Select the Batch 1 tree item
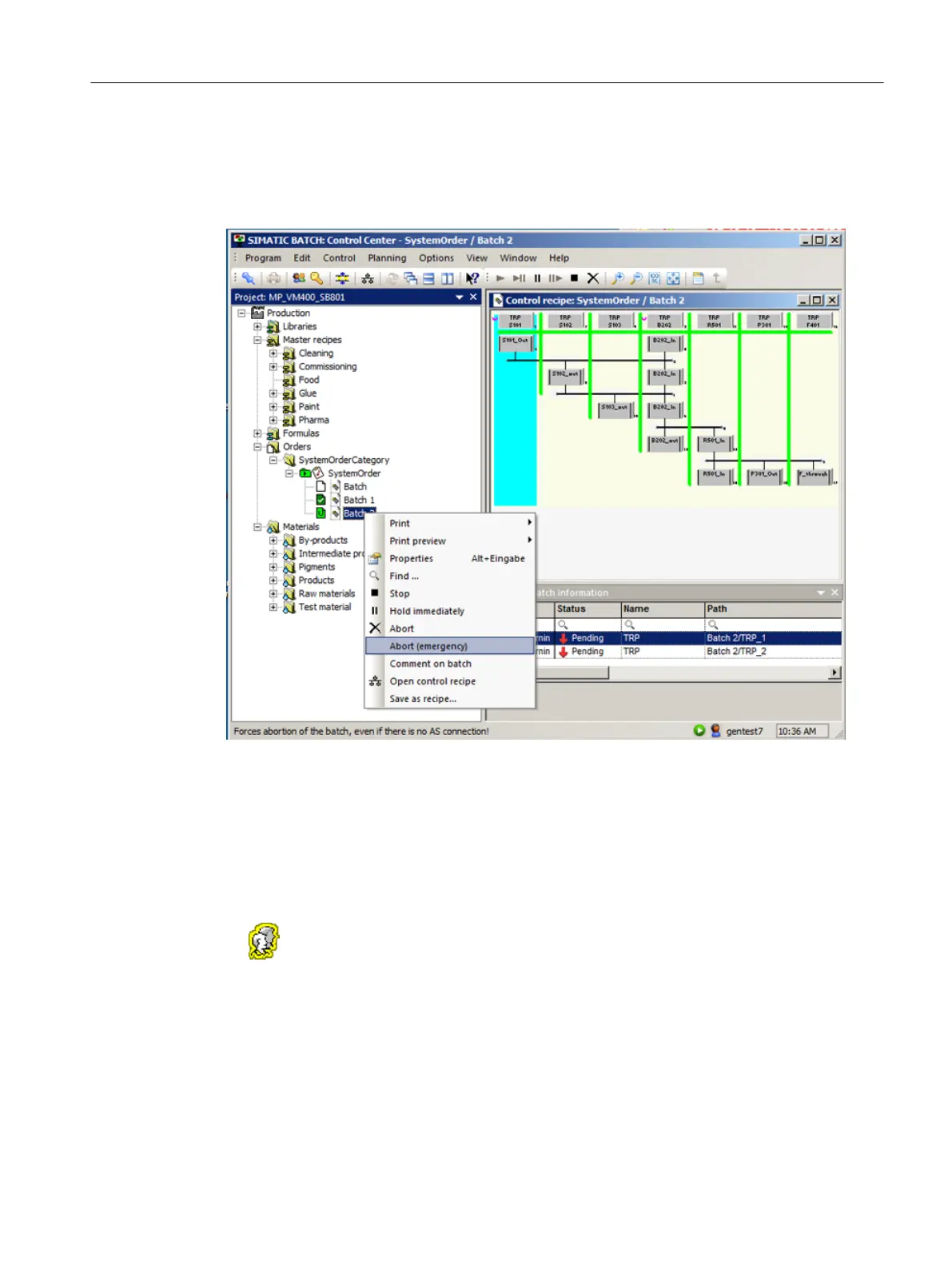 coord(359,501)
